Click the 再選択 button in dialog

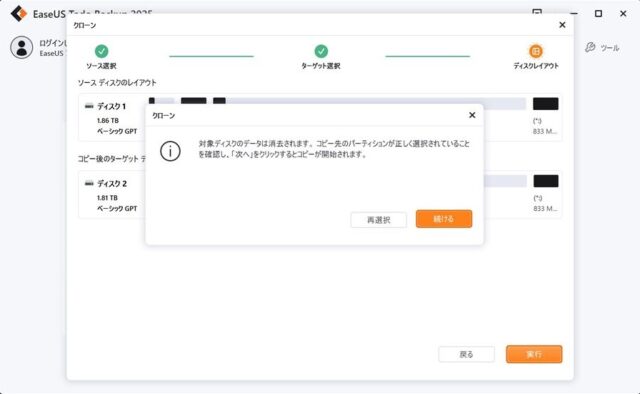coord(378,220)
